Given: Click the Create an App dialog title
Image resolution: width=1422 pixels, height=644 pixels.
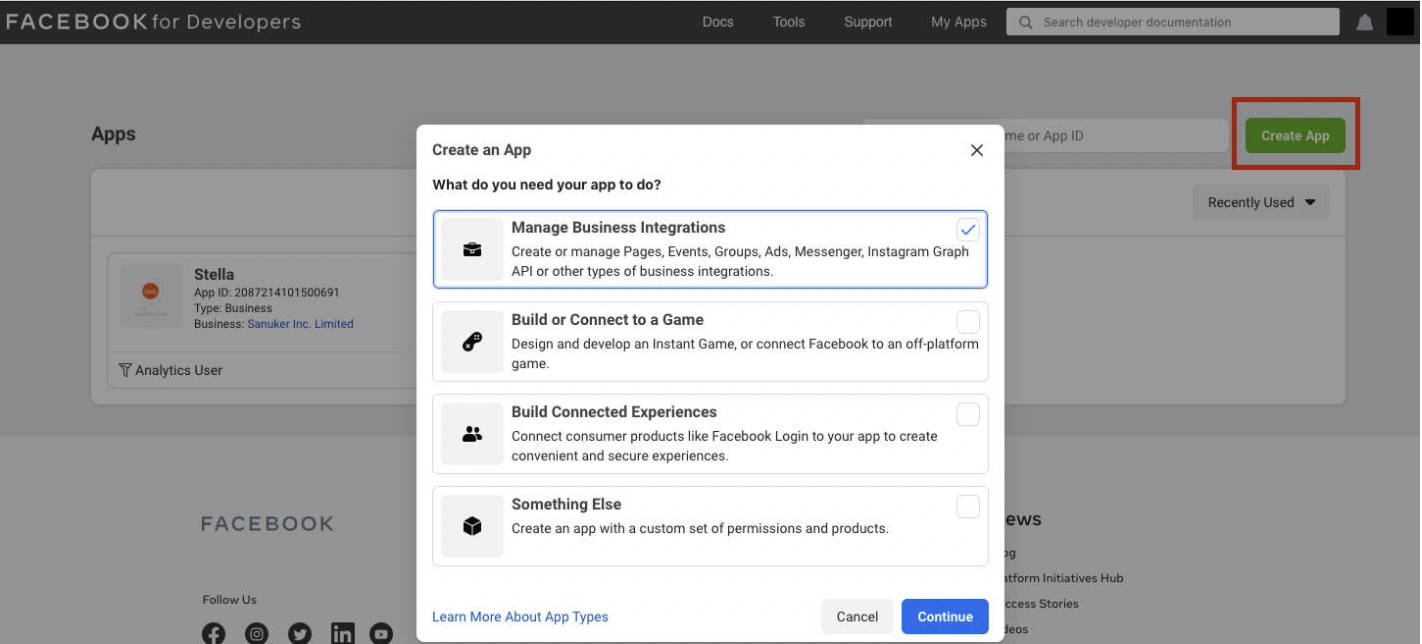Looking at the screenshot, I should pos(482,150).
